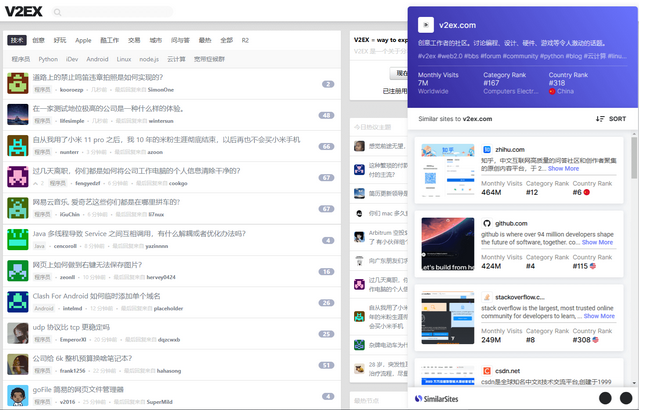Click the 51 reply count badge
The height and width of the screenshot is (419, 645).
pyautogui.click(x=326, y=366)
